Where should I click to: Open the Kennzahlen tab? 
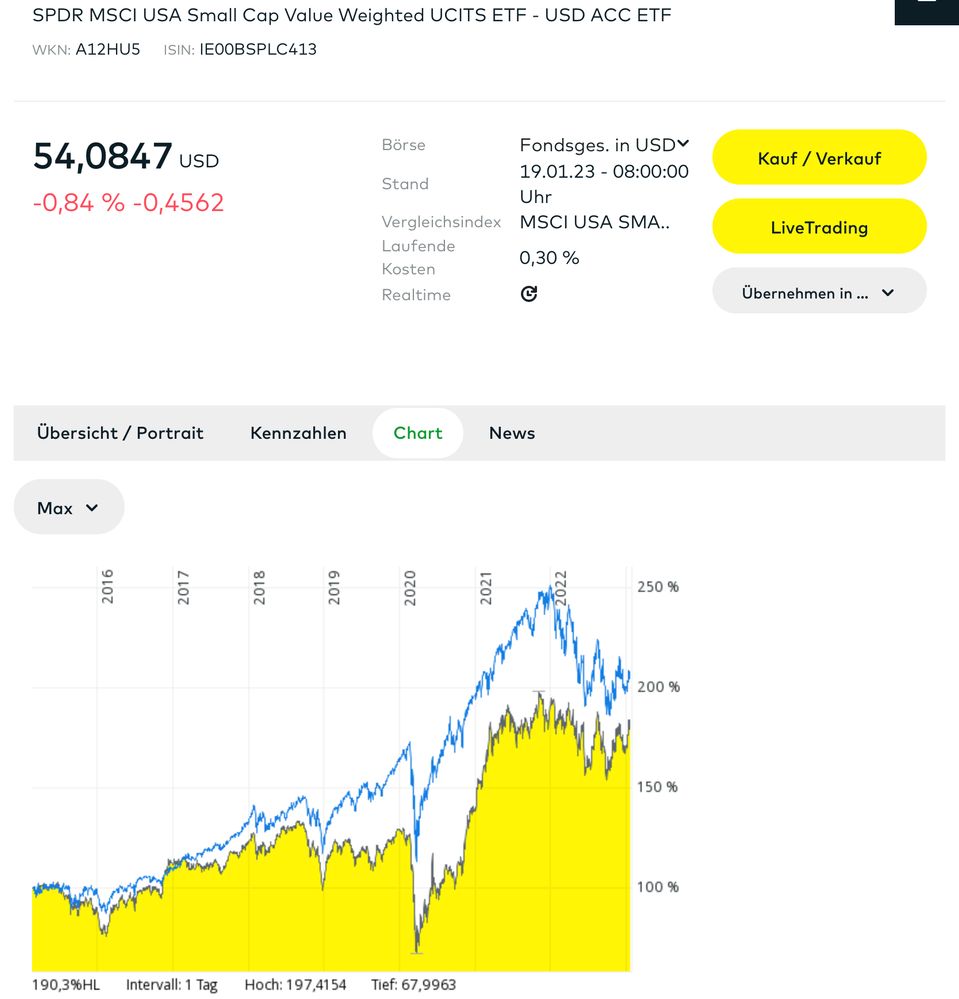(x=298, y=433)
